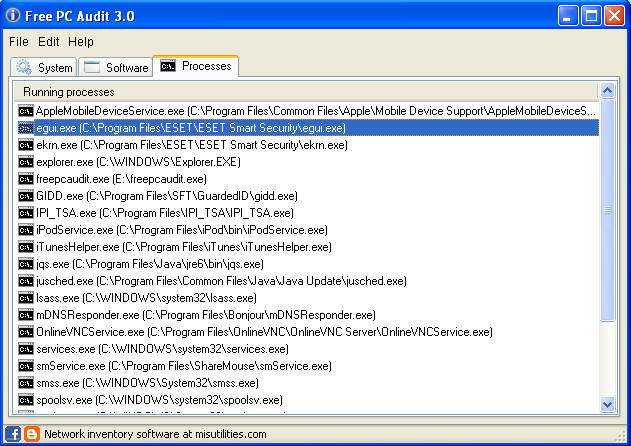Highlight the lsass.exe process row
Screen dimensions: 631x446
click(x=308, y=298)
